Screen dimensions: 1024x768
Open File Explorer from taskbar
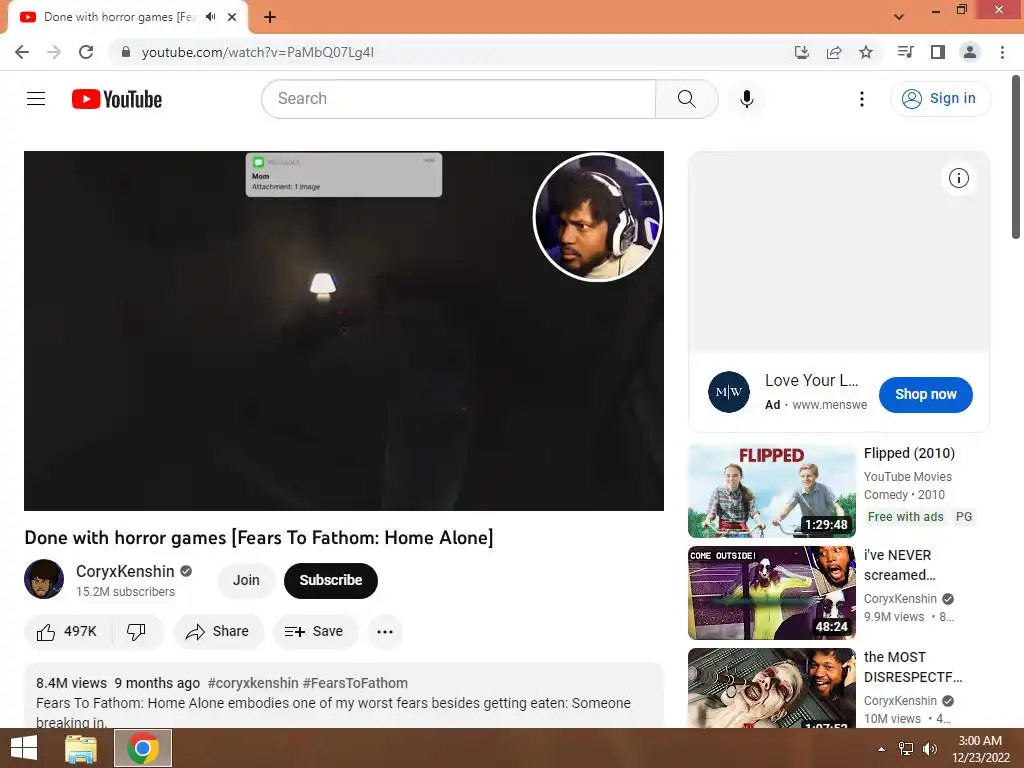pos(81,748)
